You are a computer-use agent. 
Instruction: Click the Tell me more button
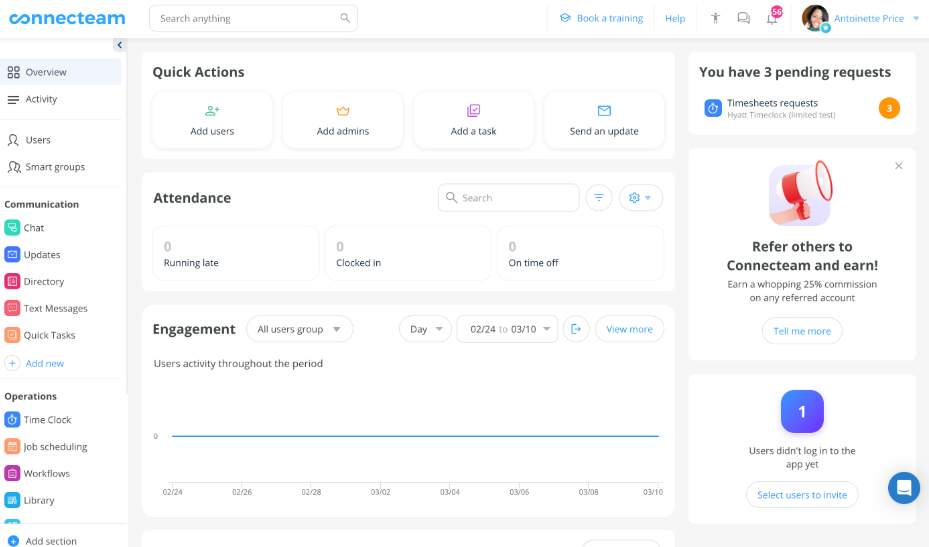[x=802, y=331]
